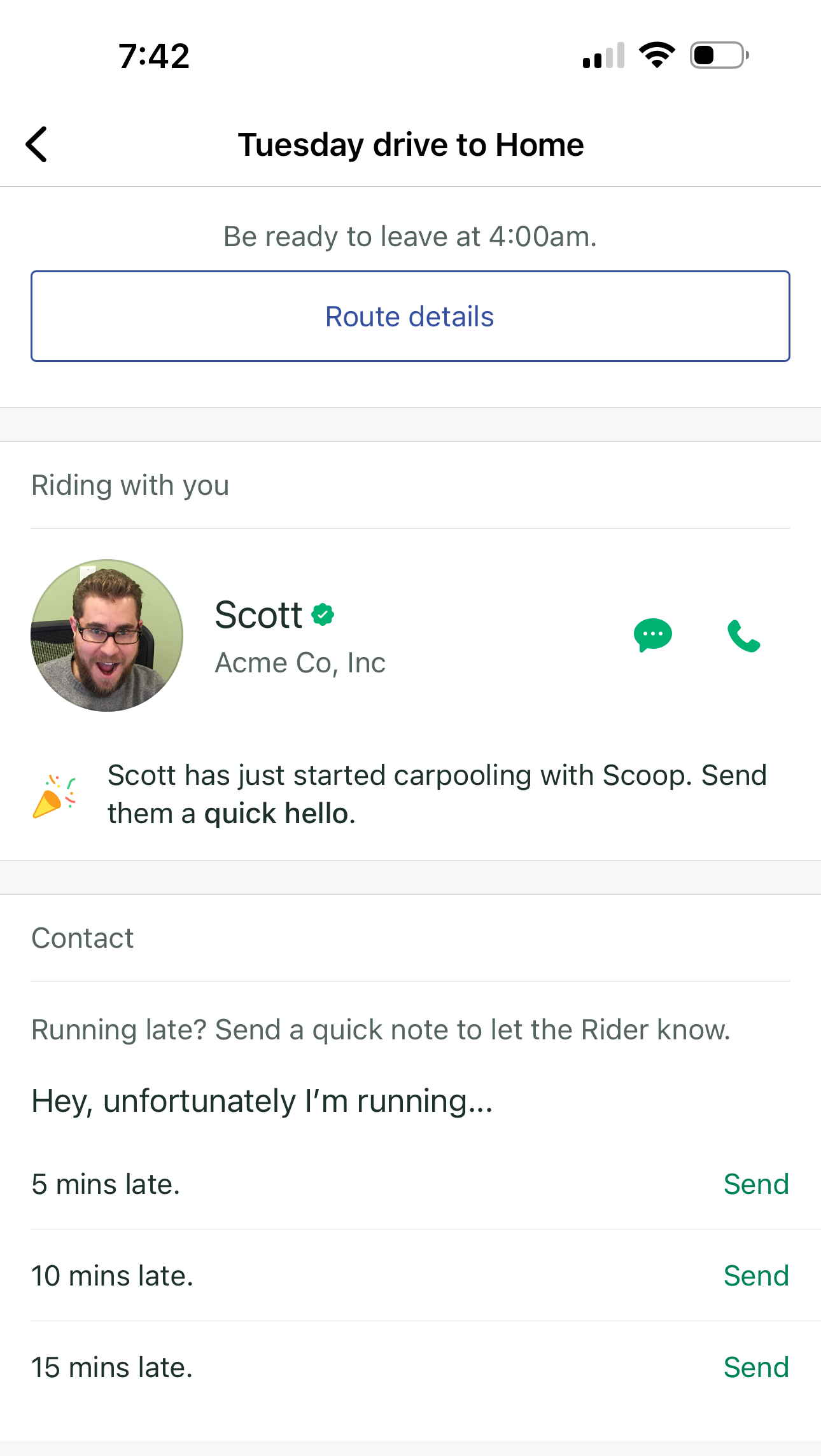
Task: Tap Scott's name
Action: click(258, 615)
